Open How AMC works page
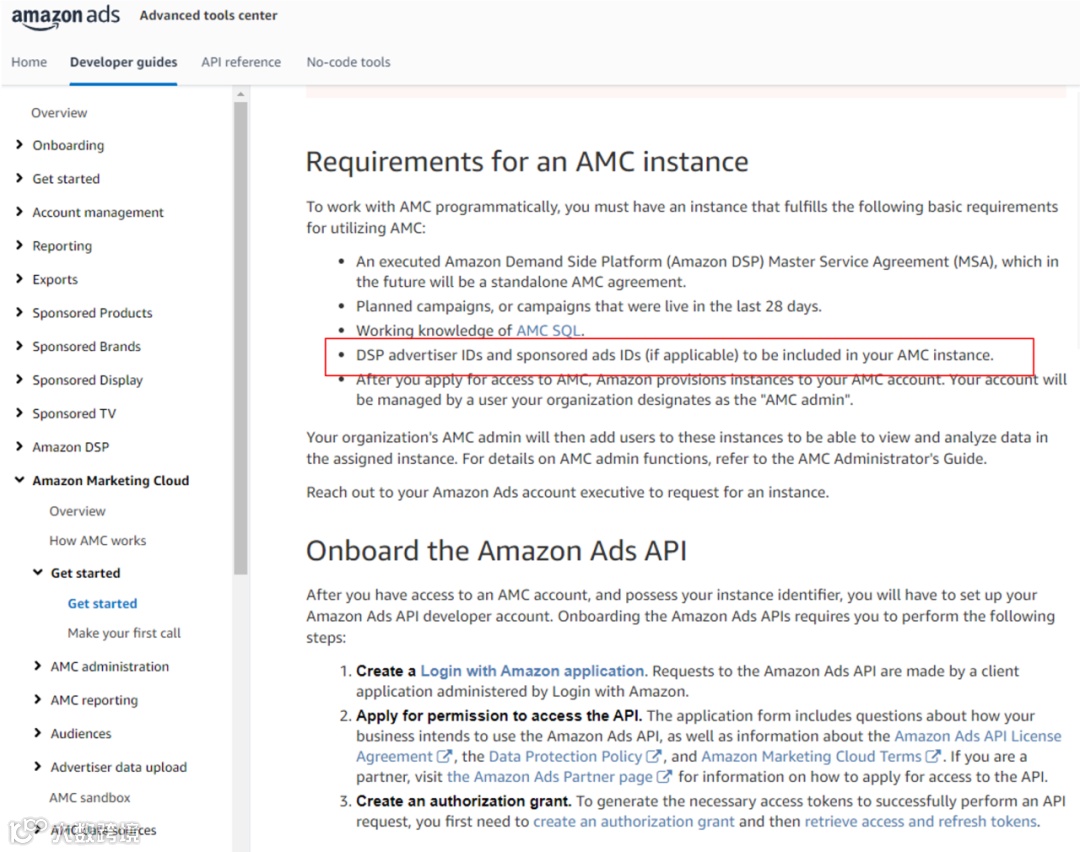The image size is (1080, 852). tap(98, 541)
